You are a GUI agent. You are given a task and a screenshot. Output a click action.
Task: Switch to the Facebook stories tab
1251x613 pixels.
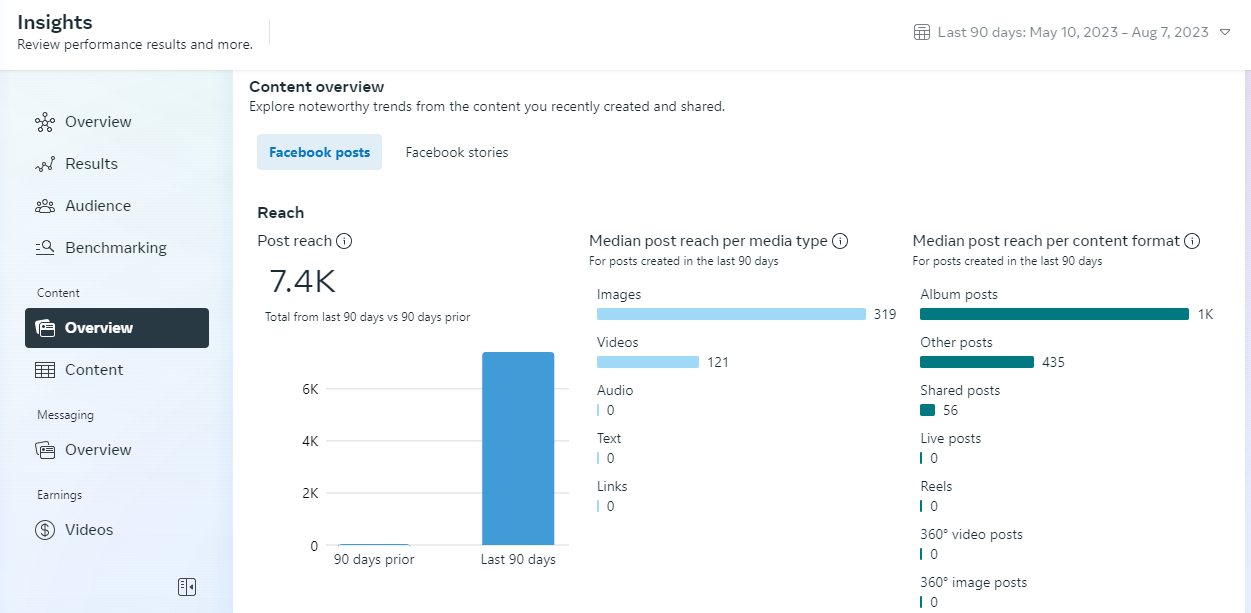pyautogui.click(x=457, y=152)
